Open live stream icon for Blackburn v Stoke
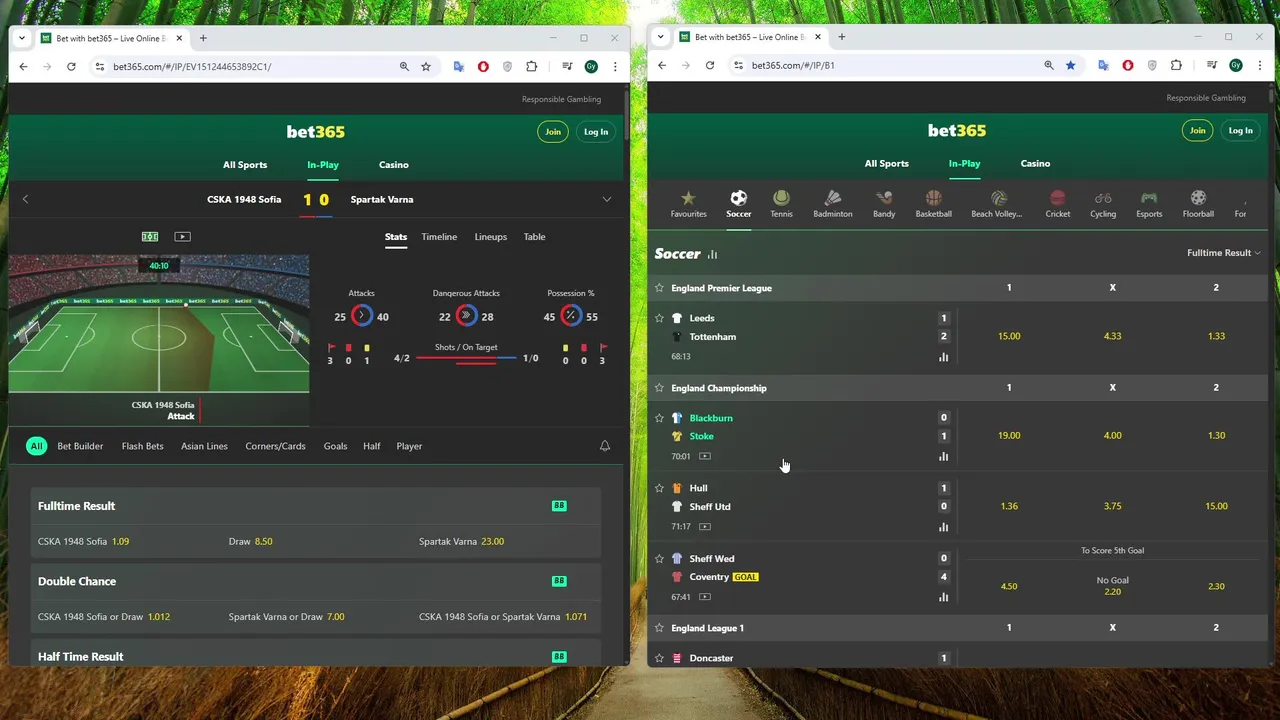 click(x=705, y=456)
